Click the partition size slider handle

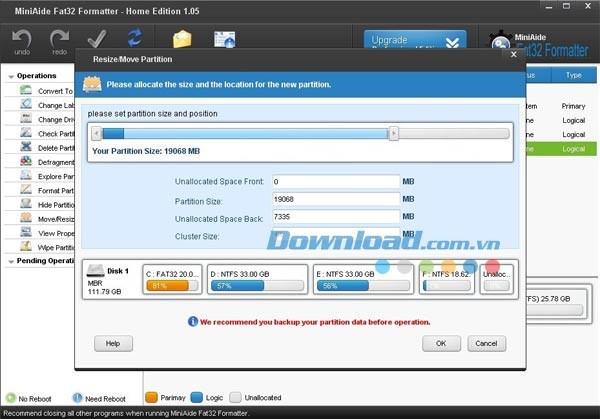pyautogui.click(x=394, y=133)
